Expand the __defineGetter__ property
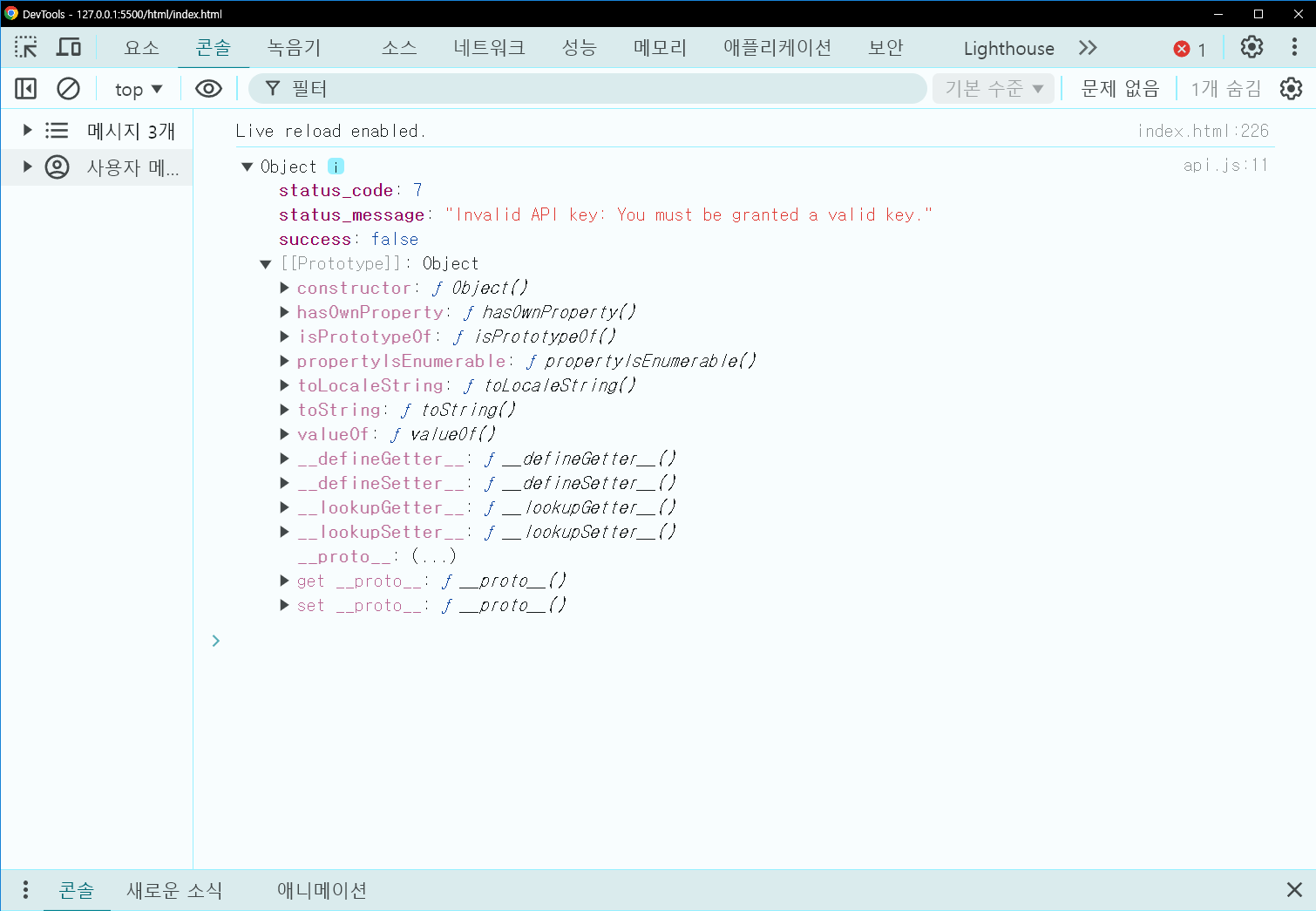1316x911 pixels. 284,459
